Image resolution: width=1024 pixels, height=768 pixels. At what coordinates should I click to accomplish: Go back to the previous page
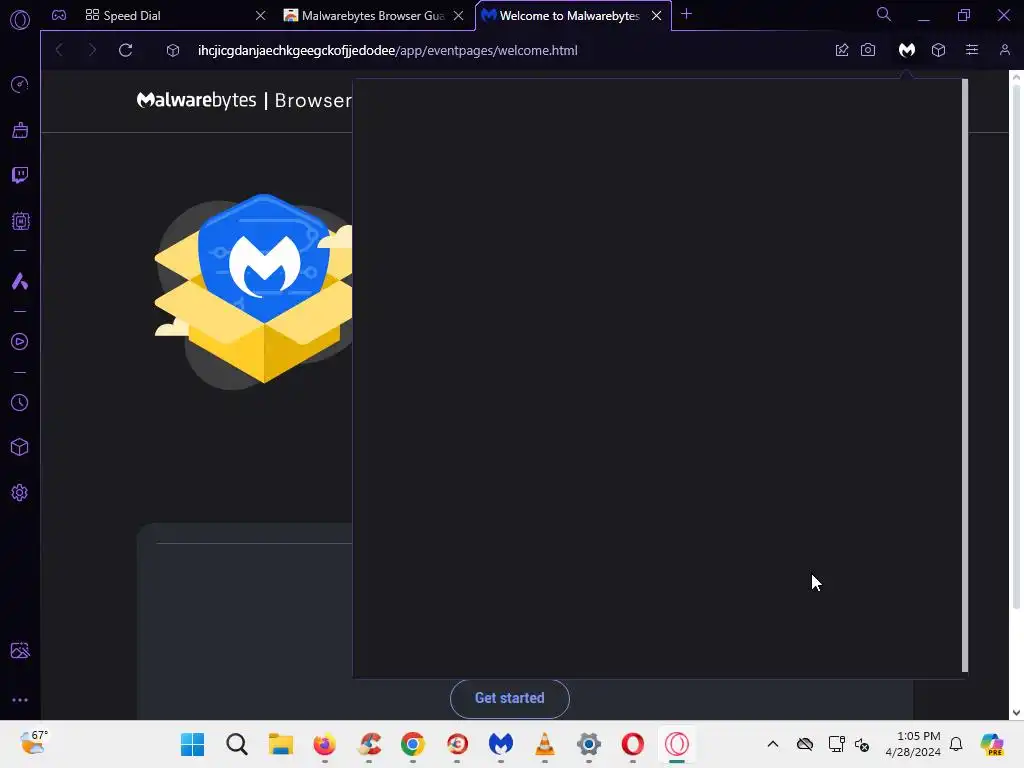[x=59, y=50]
